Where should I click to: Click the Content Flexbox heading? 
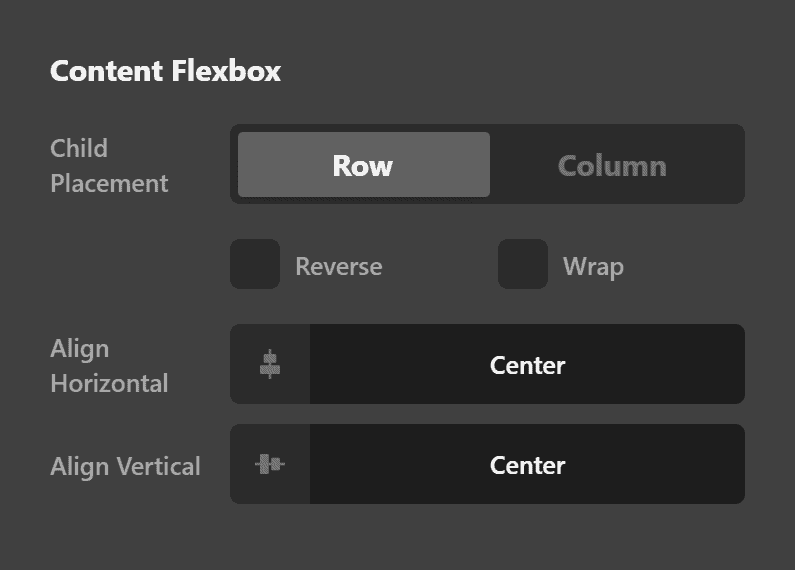pyautogui.click(x=165, y=72)
